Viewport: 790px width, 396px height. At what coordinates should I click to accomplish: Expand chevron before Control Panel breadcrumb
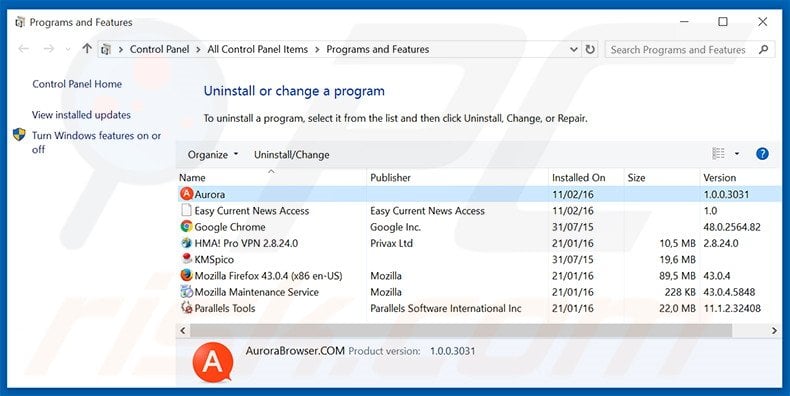121,49
